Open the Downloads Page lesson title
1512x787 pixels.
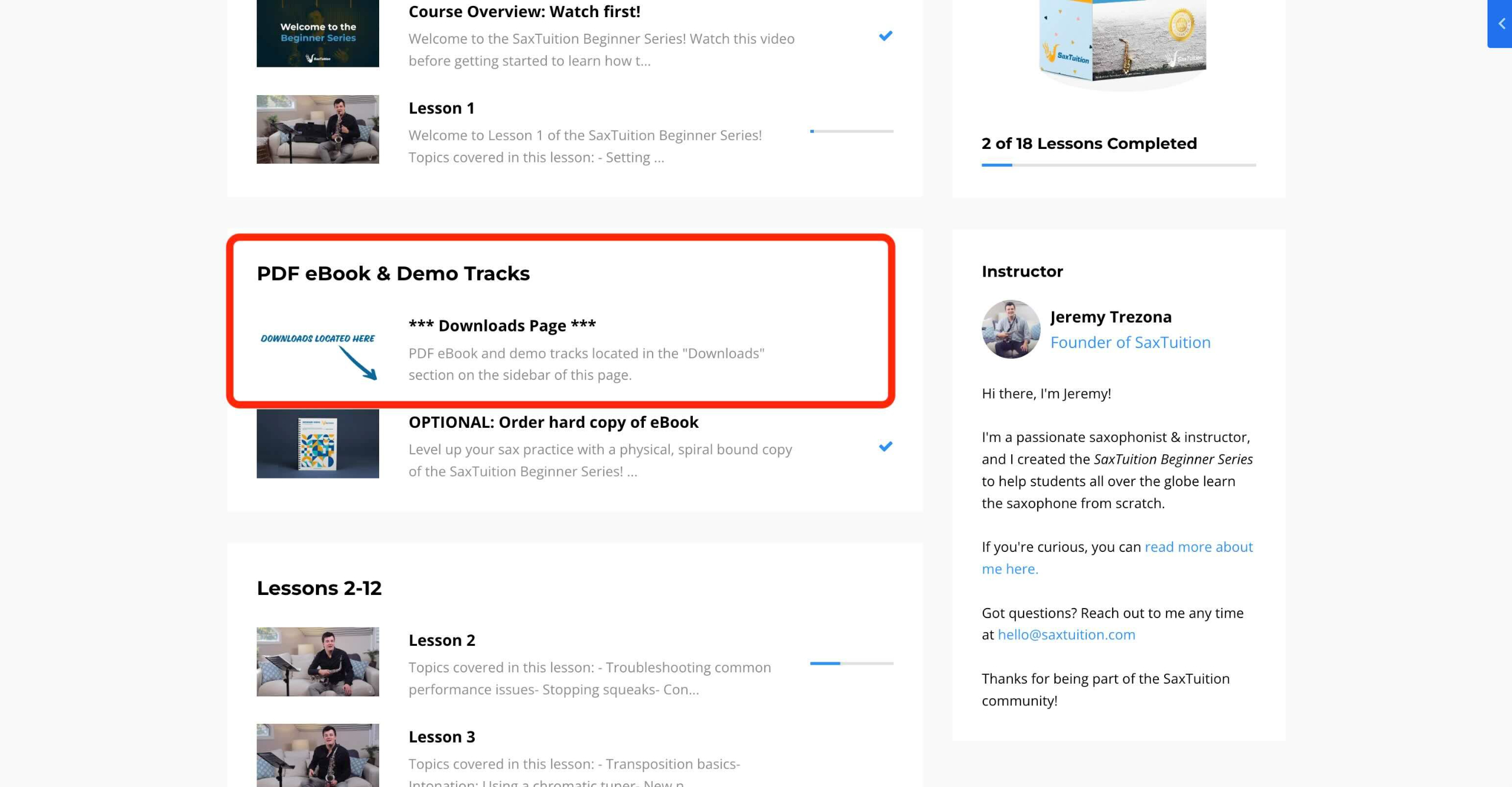point(502,326)
